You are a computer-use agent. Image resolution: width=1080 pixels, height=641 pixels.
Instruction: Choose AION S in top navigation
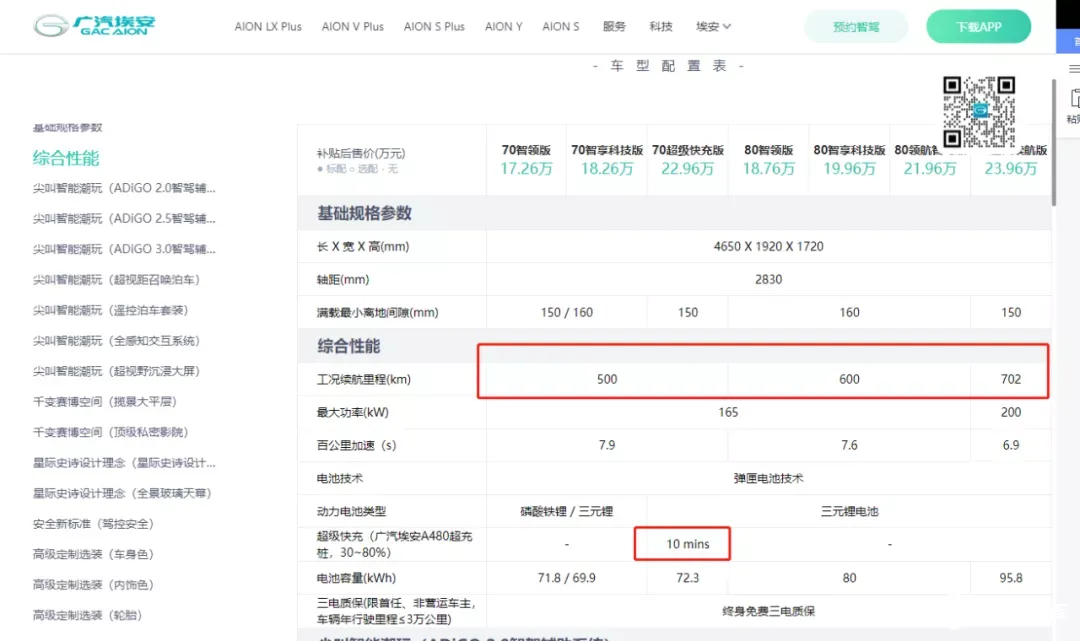coord(561,27)
